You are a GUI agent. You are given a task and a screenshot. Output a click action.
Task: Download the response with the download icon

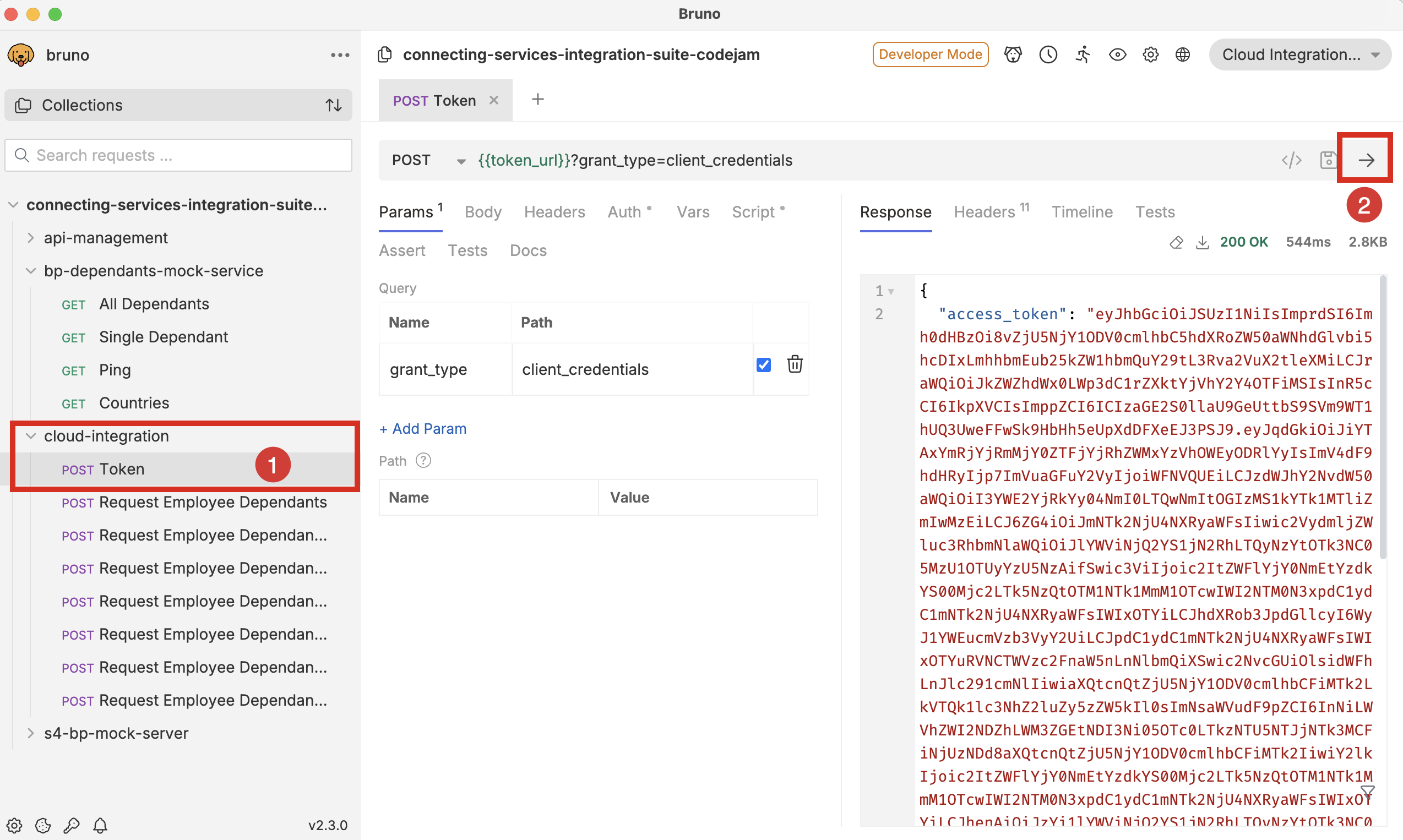coord(1202,242)
